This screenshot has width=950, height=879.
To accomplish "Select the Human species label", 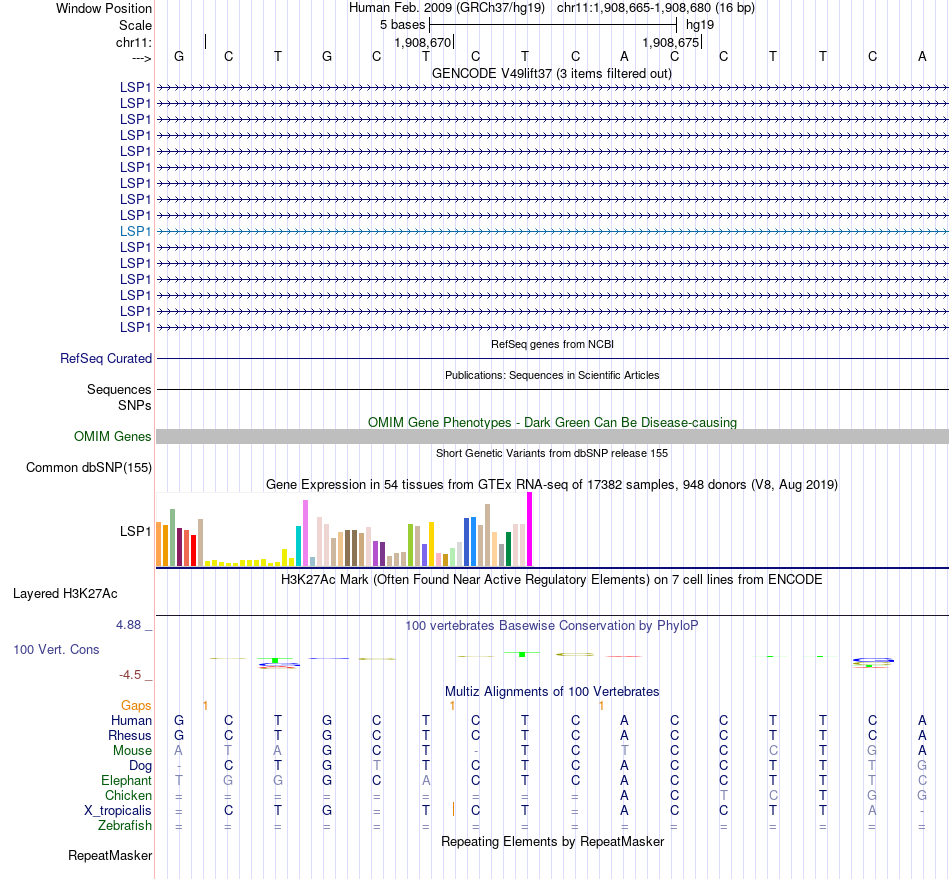I will pyautogui.click(x=131, y=720).
